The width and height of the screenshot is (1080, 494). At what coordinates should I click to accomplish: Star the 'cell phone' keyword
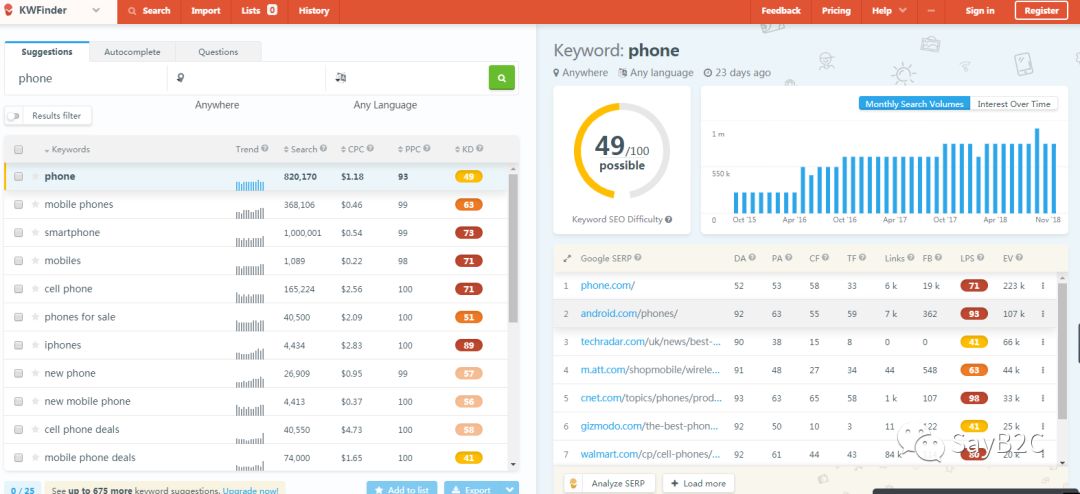pyautogui.click(x=34, y=289)
